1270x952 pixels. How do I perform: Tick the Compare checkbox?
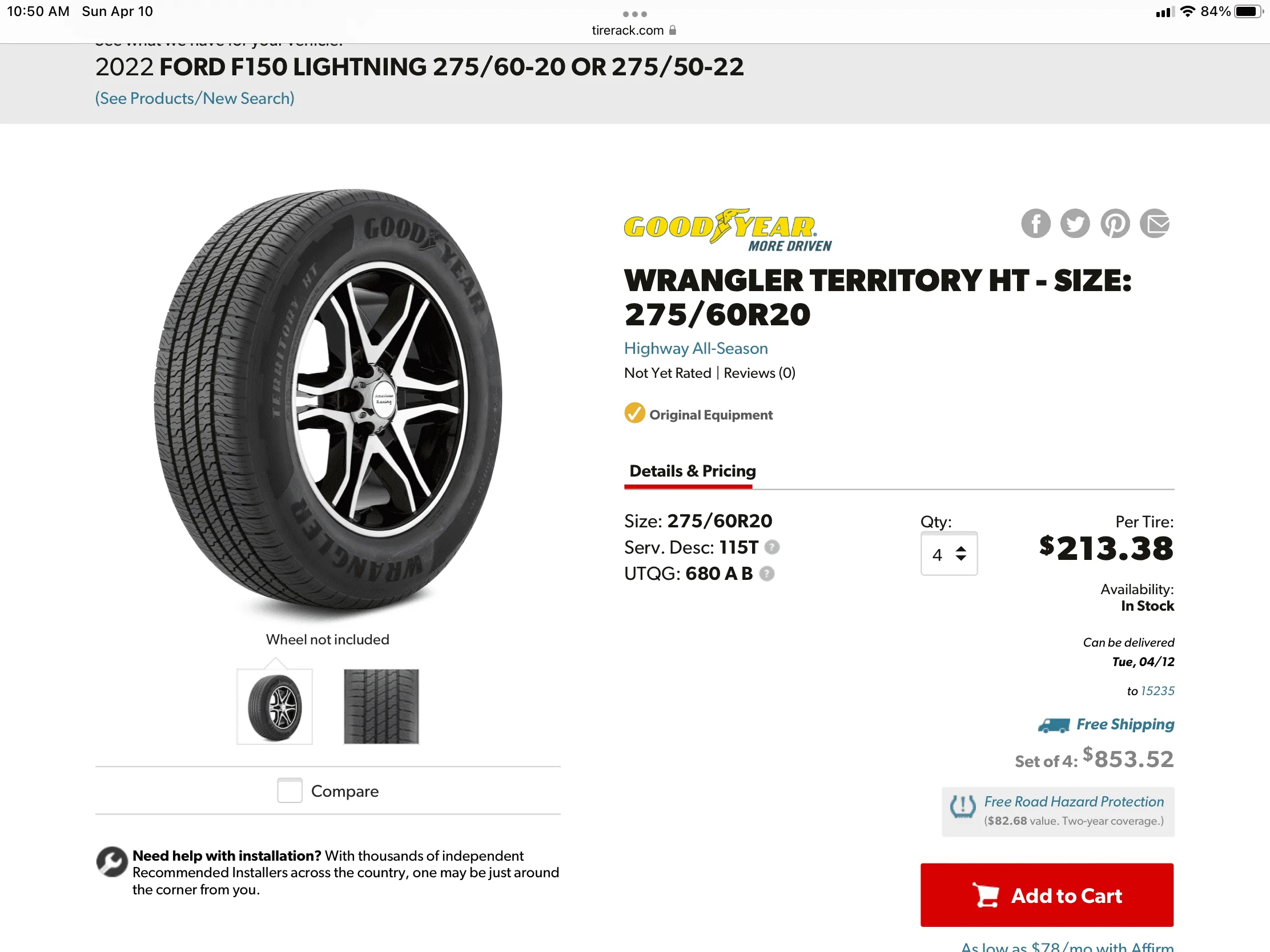(x=290, y=790)
